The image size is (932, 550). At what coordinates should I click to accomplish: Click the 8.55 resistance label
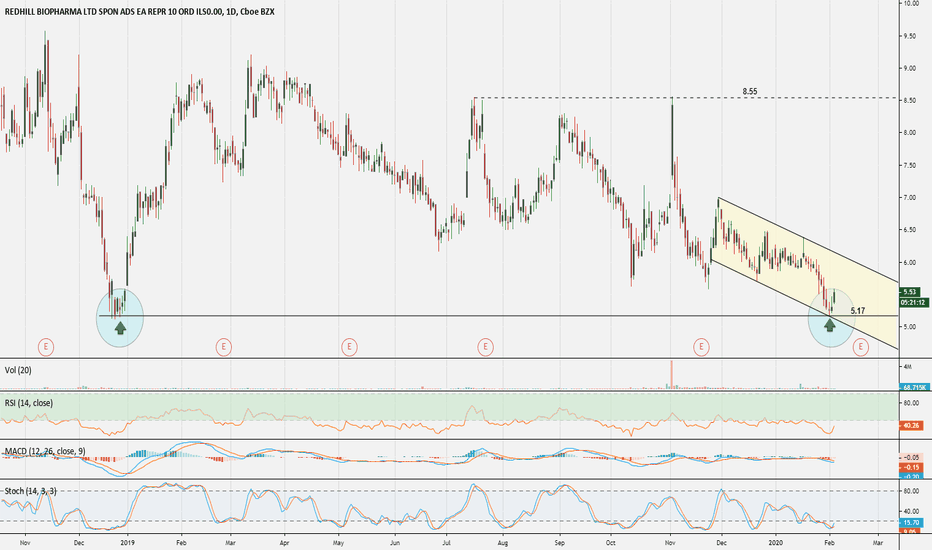click(x=750, y=92)
